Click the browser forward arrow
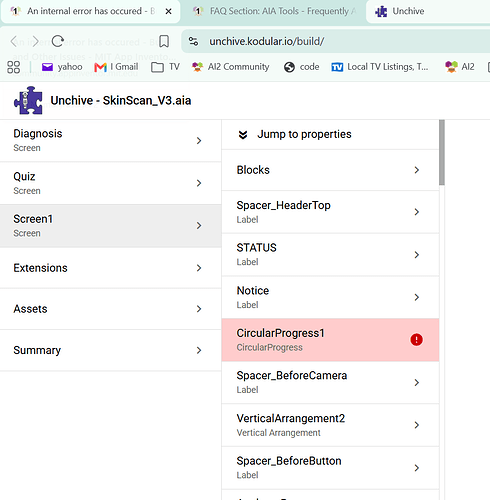490x500 pixels. 35,42
